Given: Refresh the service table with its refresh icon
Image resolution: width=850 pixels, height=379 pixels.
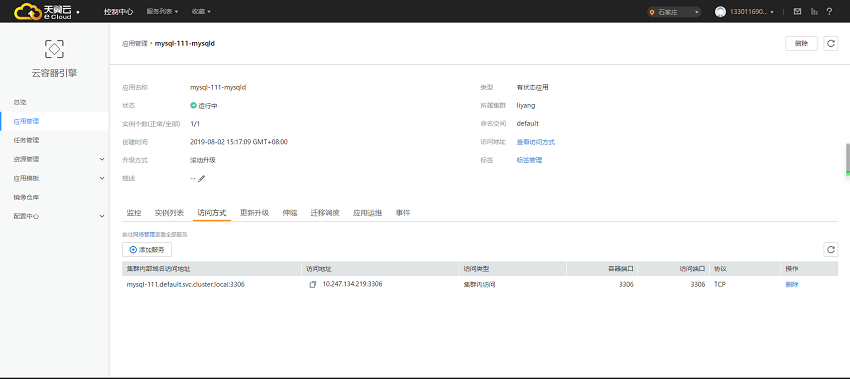Looking at the screenshot, I should tap(830, 249).
